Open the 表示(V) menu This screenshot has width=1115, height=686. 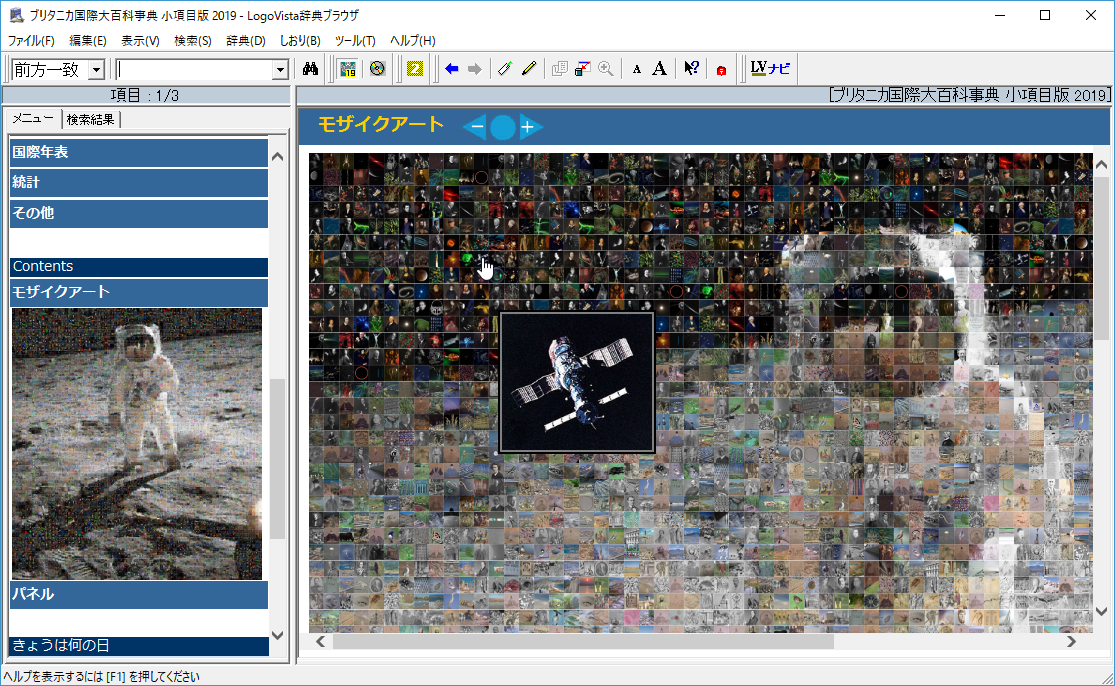click(x=140, y=41)
